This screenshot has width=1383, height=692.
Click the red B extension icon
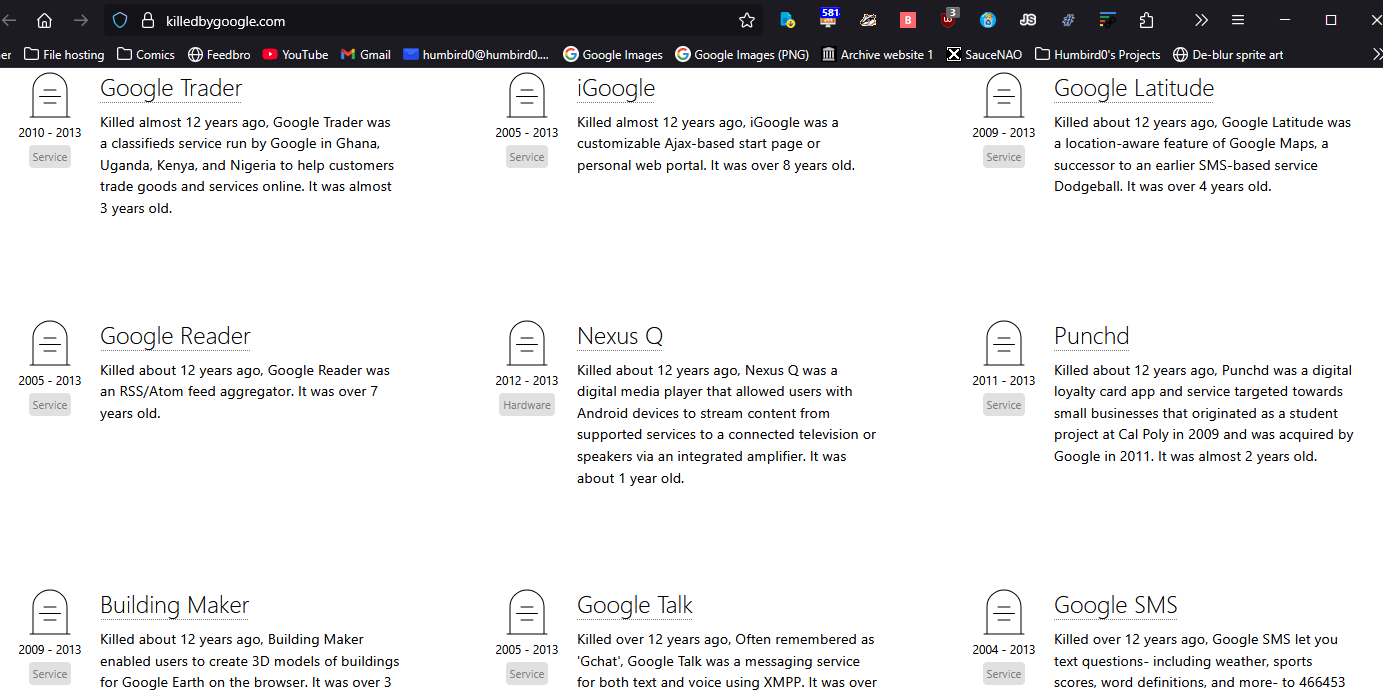point(908,20)
